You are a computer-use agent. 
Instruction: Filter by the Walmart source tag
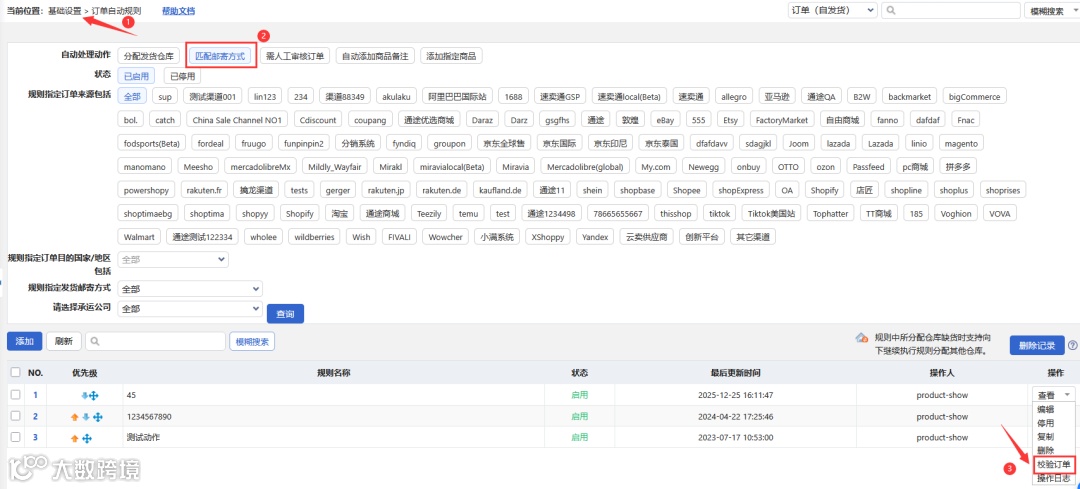[x=139, y=238]
